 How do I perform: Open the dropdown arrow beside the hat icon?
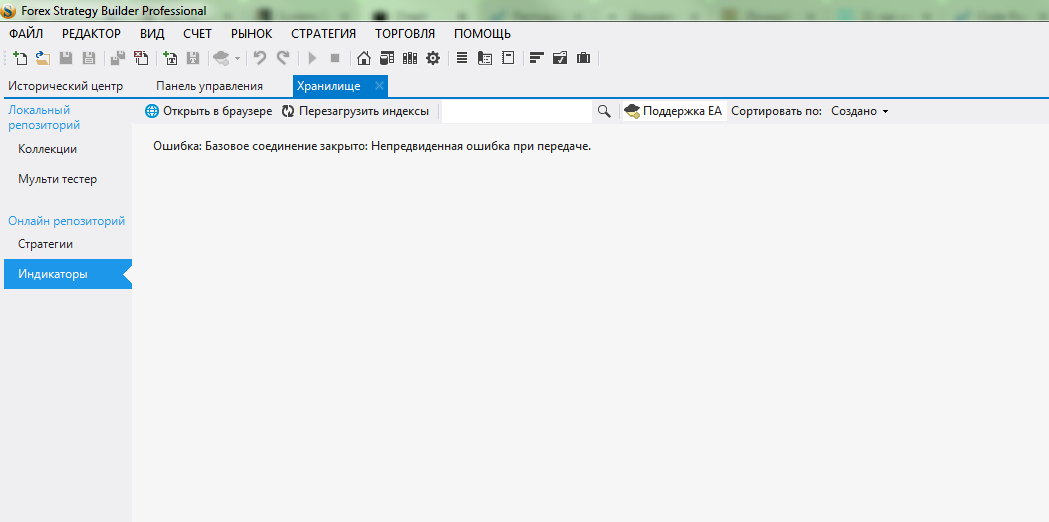pos(237,59)
